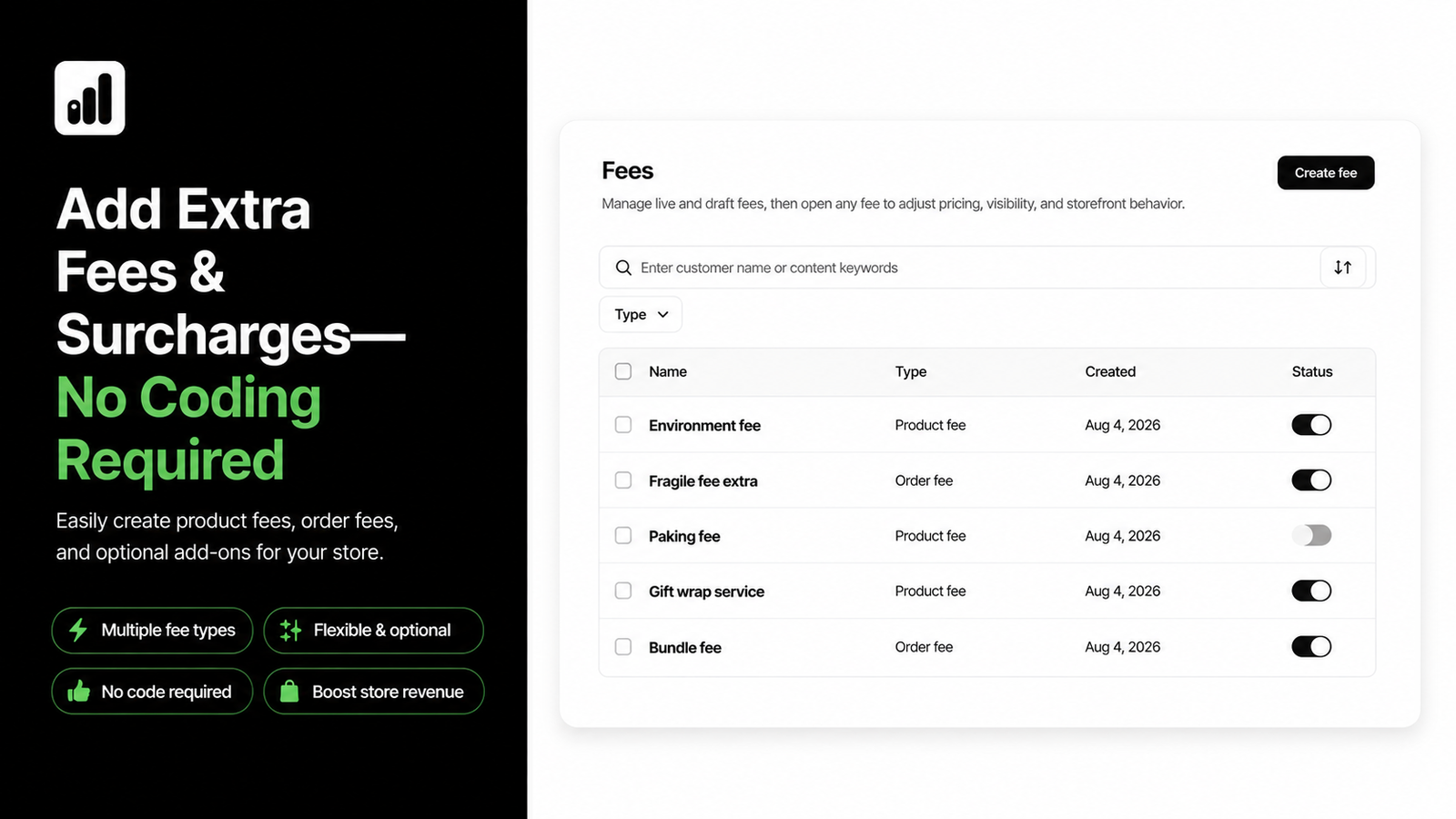Click the Status column header
The height and width of the screenshot is (819, 1456).
tap(1312, 371)
